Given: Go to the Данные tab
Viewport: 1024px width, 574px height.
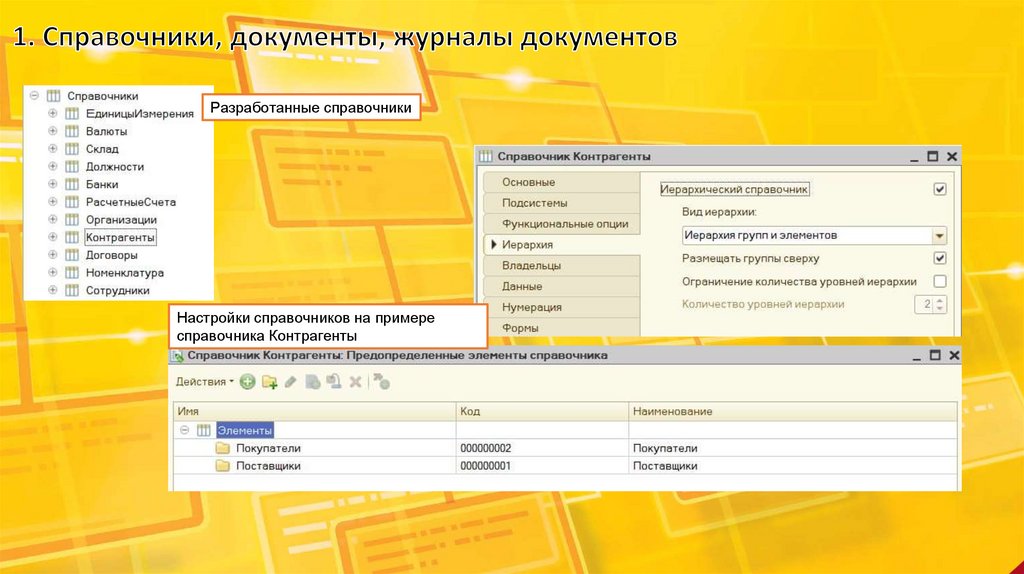Looking at the screenshot, I should (x=562, y=287).
